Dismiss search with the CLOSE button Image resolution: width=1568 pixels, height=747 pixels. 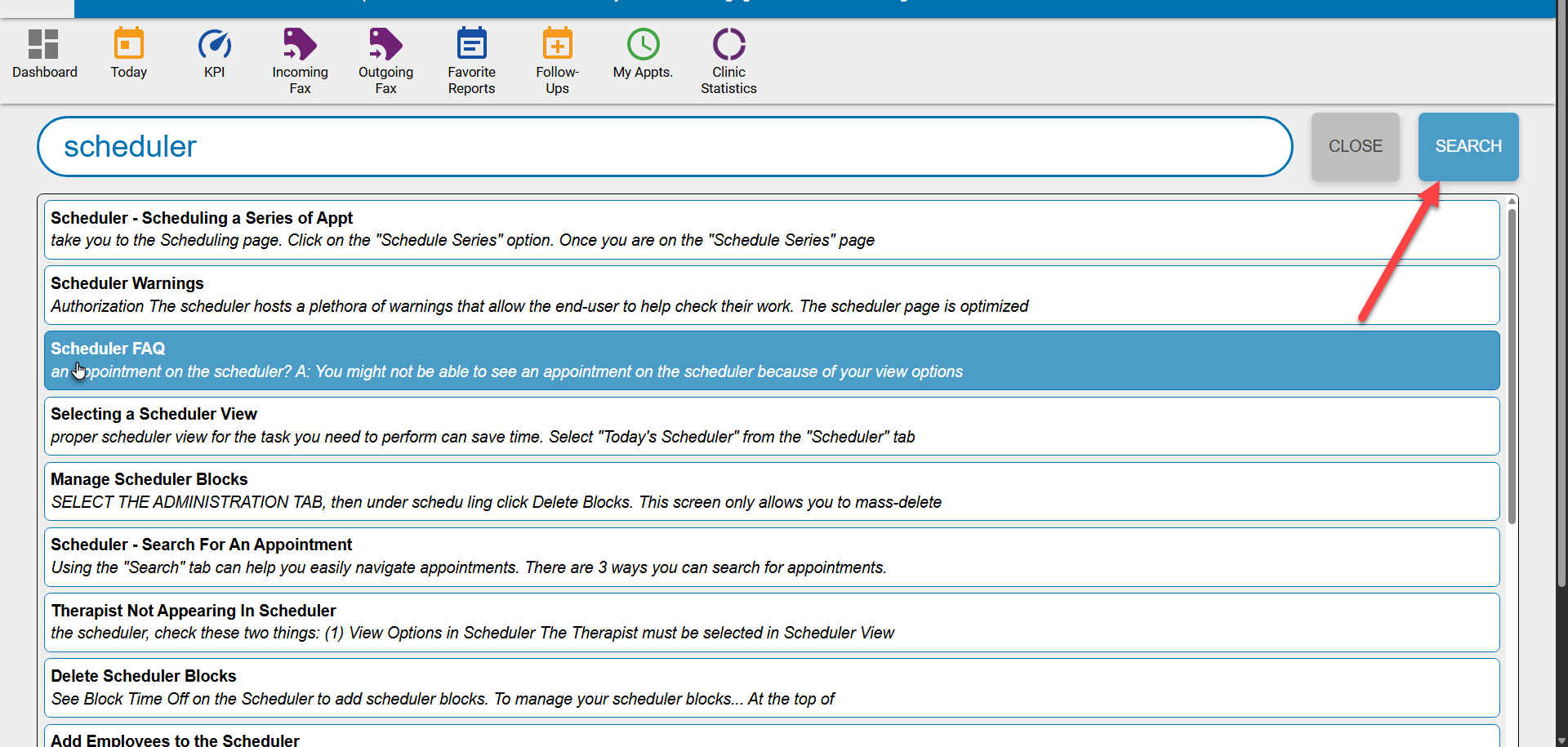click(1355, 146)
